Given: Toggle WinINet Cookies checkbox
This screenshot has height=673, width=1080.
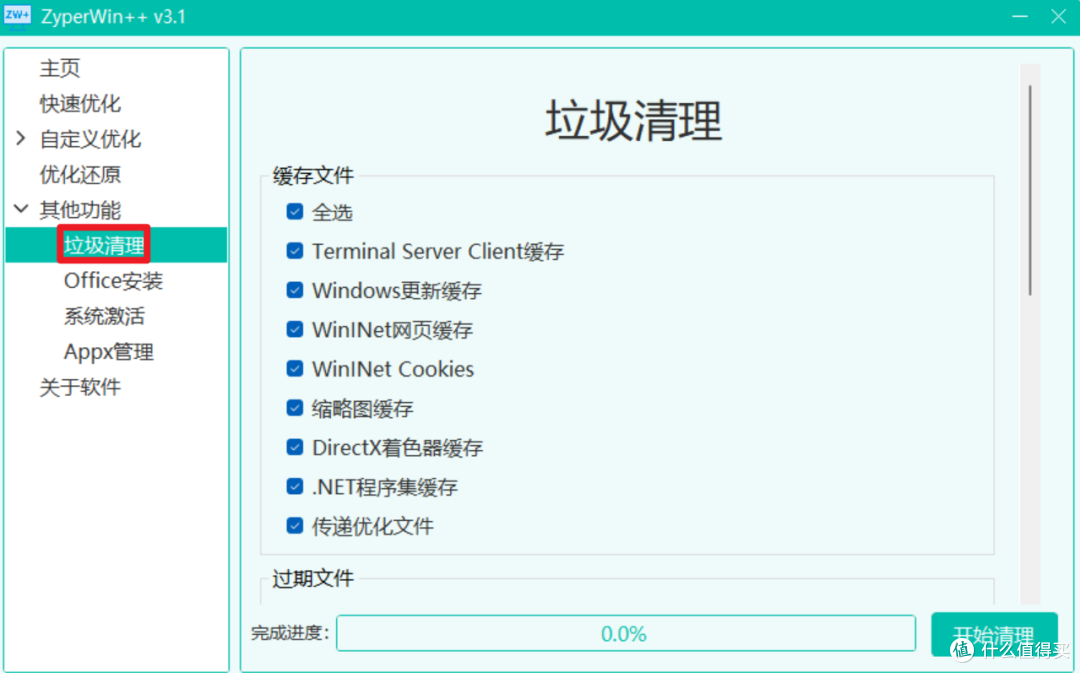Looking at the screenshot, I should coord(295,369).
